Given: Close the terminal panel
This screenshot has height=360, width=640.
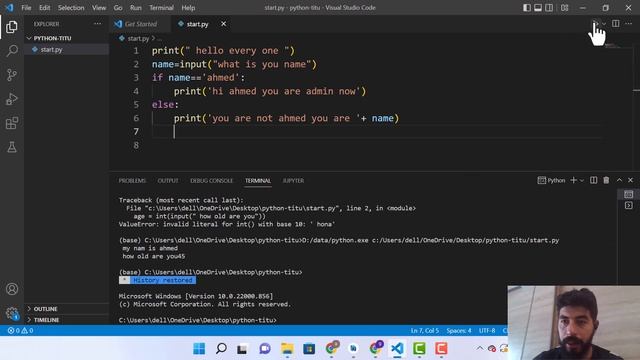Looking at the screenshot, I should point(631,180).
